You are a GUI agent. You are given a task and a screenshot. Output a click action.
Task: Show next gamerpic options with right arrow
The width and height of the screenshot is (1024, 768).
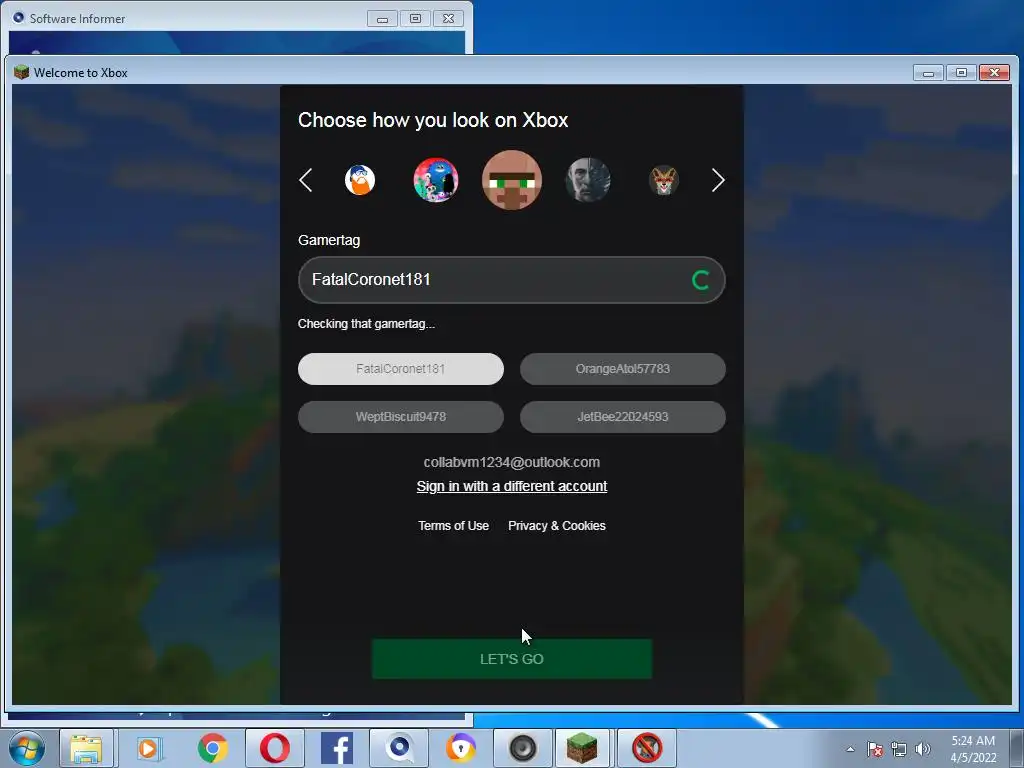[x=718, y=180]
